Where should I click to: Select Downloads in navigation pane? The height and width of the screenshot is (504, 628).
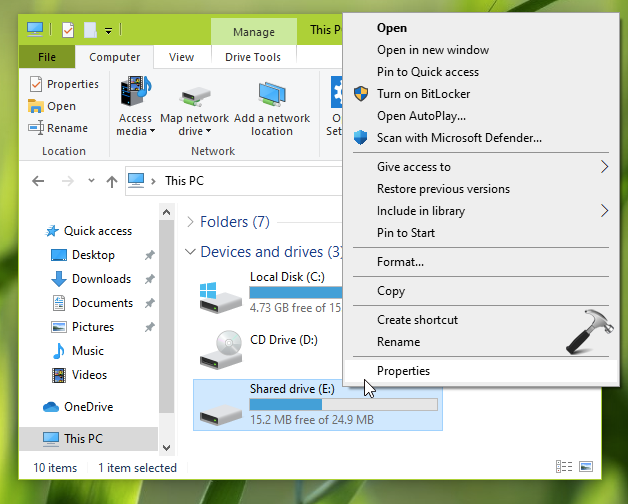point(91,279)
